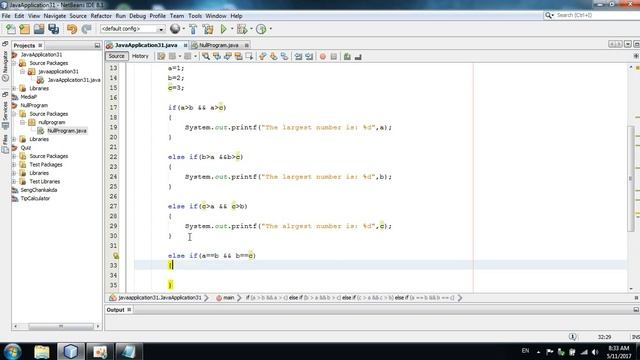Expand Test Libraries under Quiz
The height and width of the screenshot is (360, 640).
click(14, 182)
